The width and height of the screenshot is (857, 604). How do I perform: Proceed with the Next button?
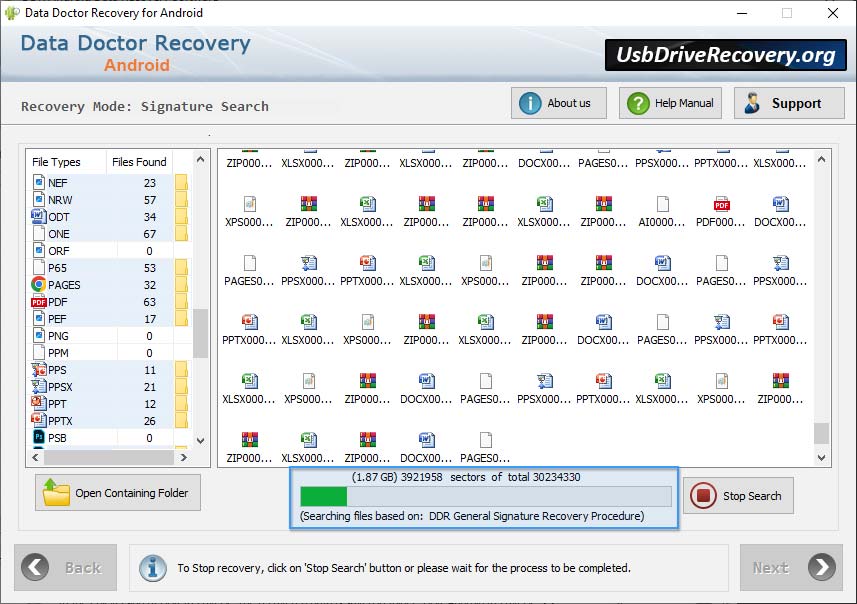pyautogui.click(x=791, y=567)
